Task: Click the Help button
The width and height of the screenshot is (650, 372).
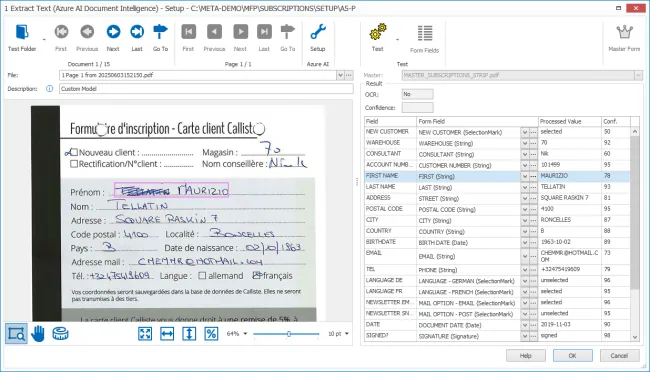Action: click(x=526, y=356)
